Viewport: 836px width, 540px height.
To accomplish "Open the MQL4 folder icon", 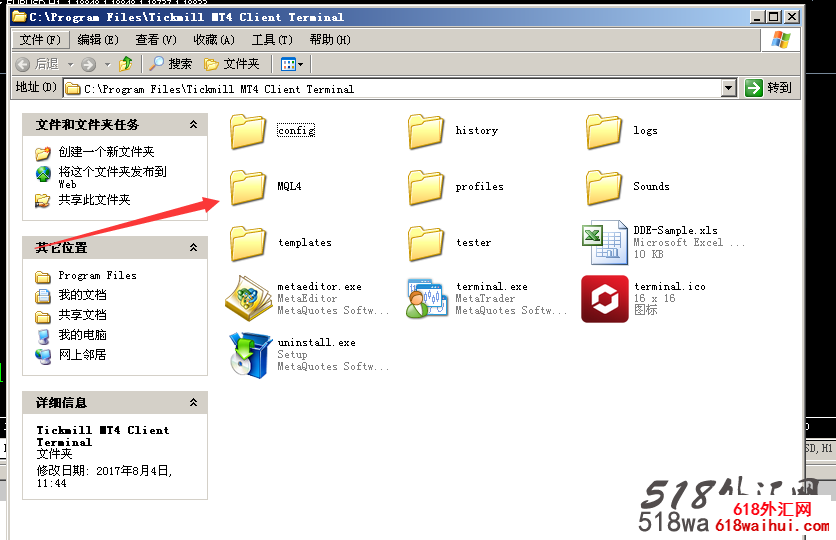I will 248,187.
